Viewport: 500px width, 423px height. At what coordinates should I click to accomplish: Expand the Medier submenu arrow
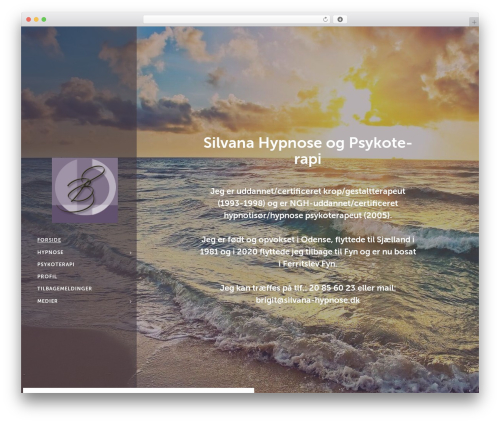[x=130, y=301]
